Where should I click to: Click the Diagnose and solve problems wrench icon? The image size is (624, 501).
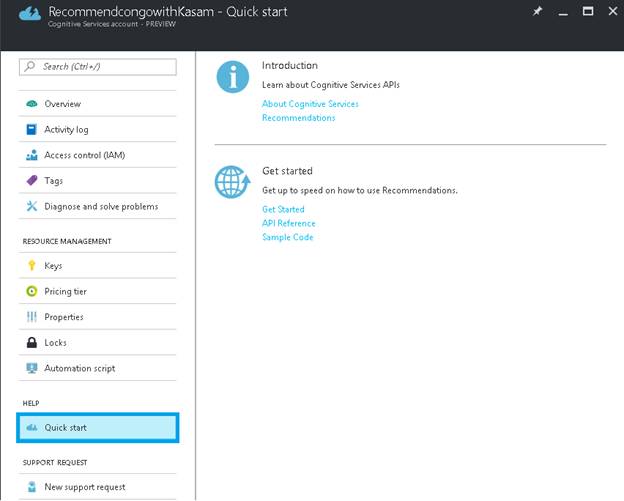[x=32, y=206]
